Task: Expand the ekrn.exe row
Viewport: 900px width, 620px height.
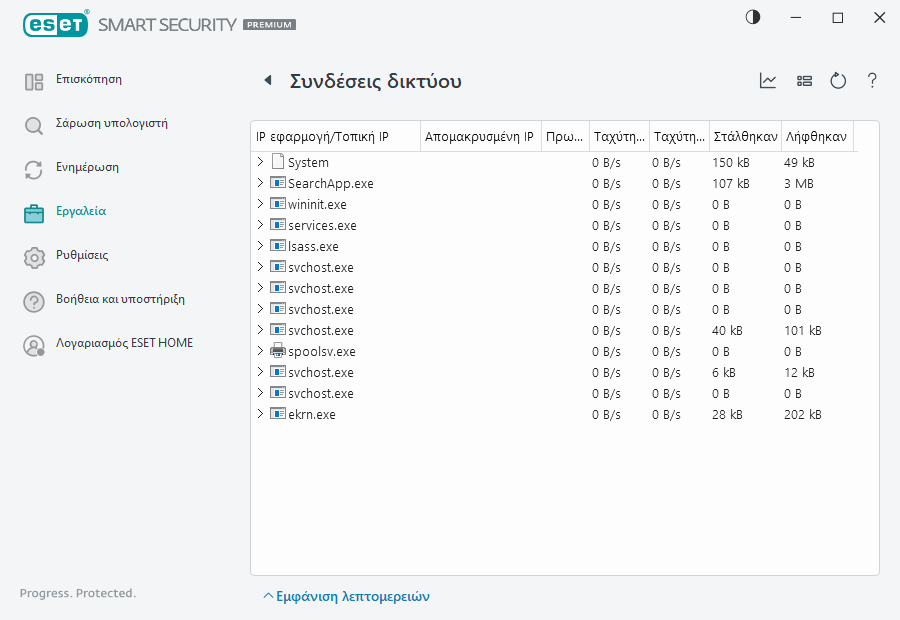Action: 260,414
